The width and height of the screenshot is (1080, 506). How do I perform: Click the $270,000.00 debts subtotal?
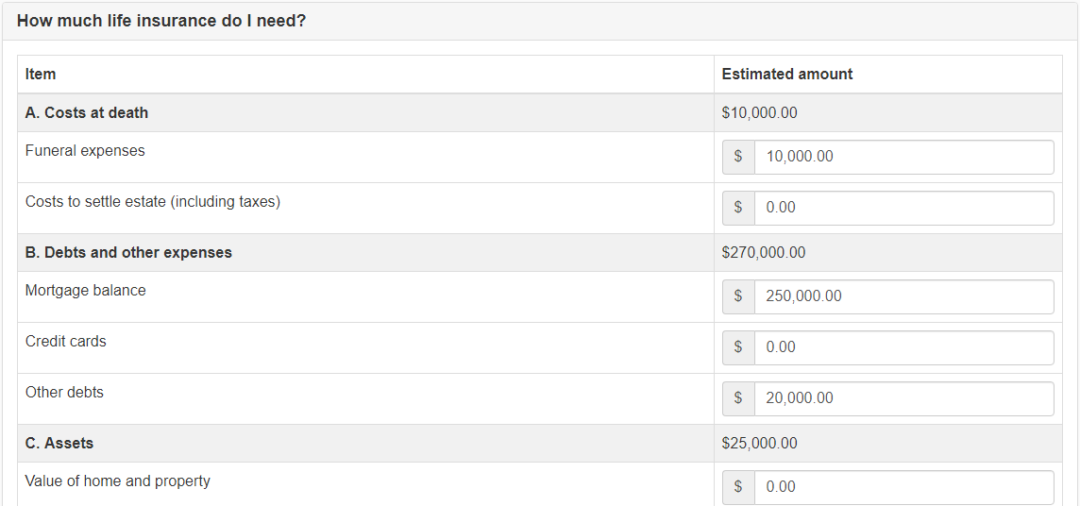(763, 253)
